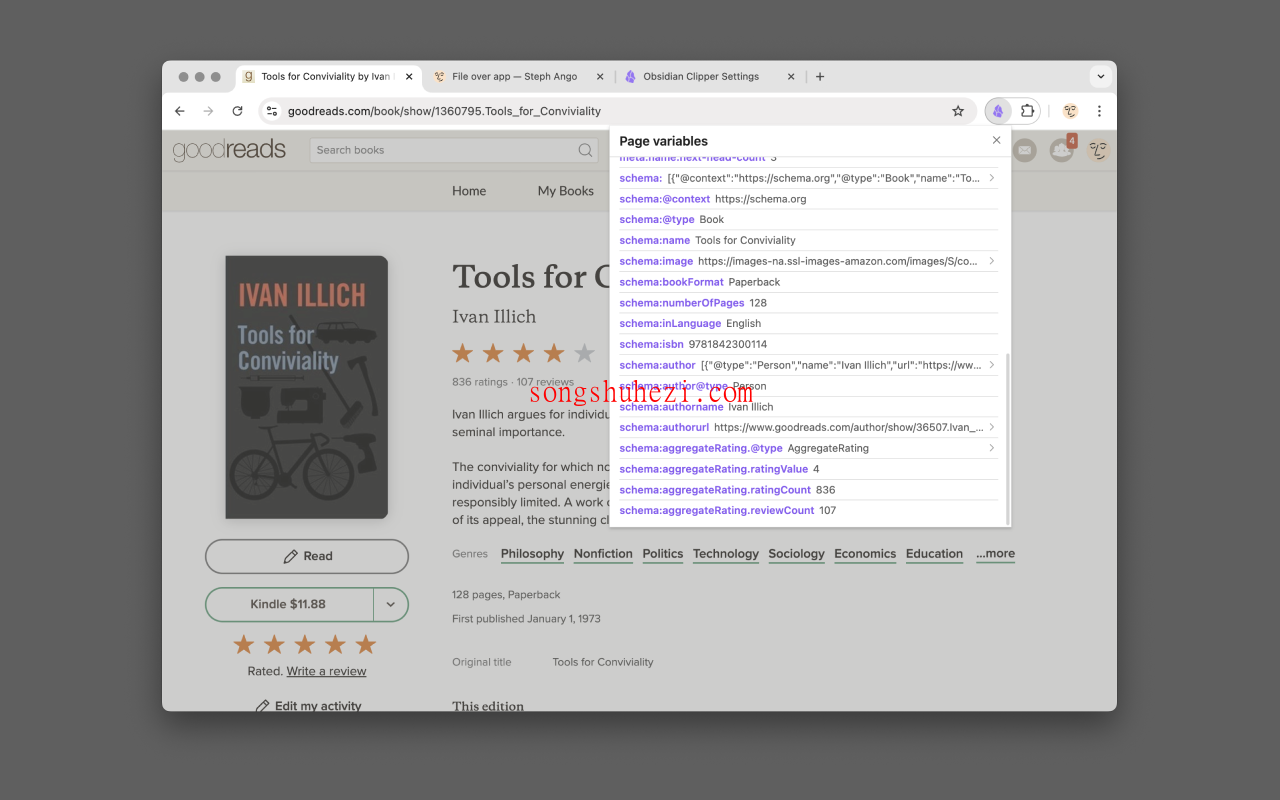Click schema:aggregateRating.reviewCount key
1280x800 pixels.
(x=717, y=510)
